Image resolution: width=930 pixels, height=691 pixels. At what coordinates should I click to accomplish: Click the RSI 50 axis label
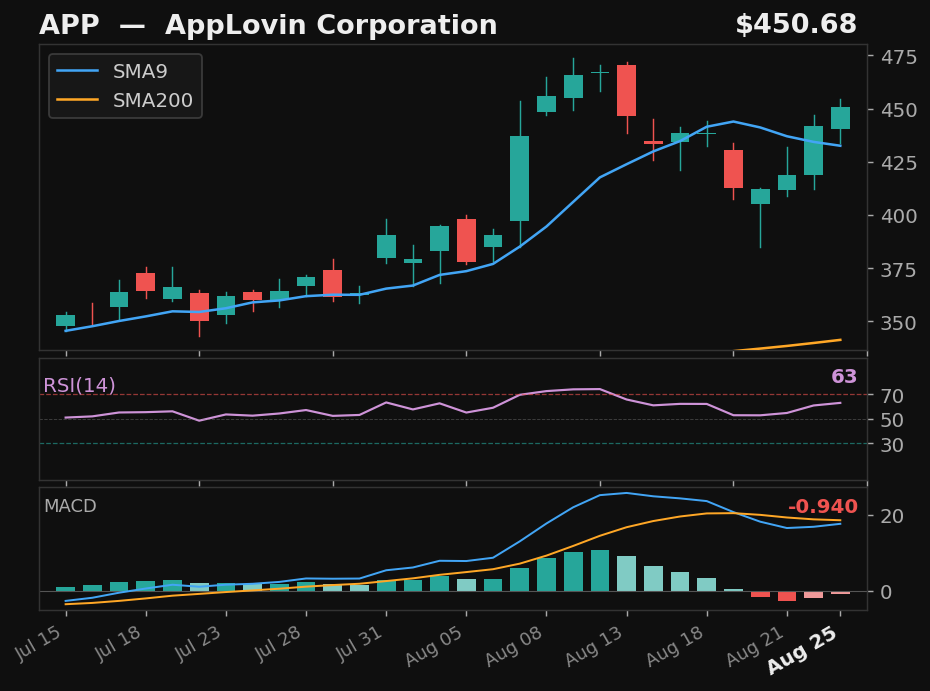[x=892, y=420]
